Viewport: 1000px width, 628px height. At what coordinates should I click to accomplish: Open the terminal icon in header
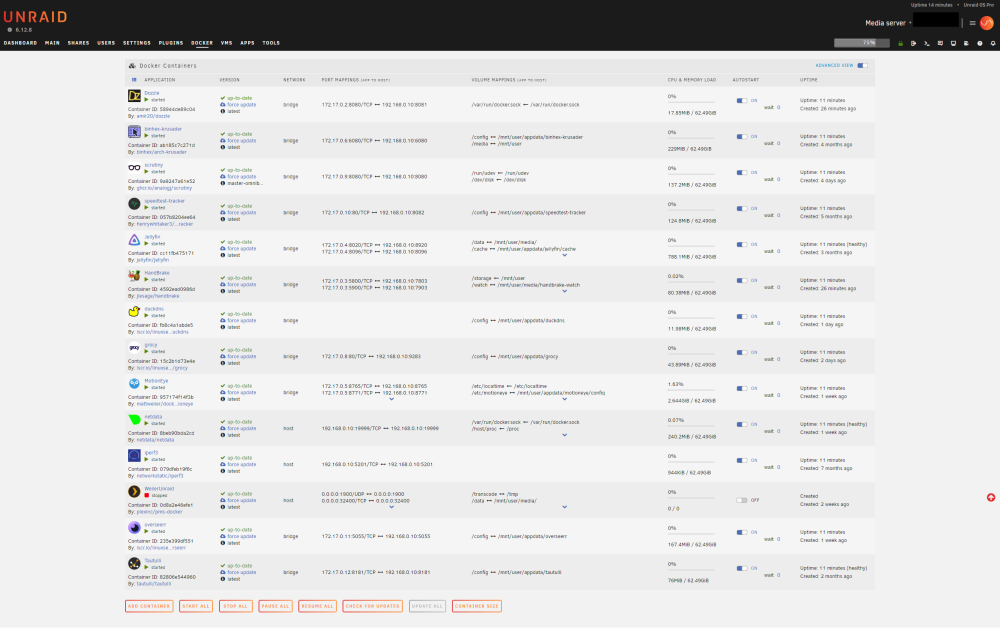[927, 43]
